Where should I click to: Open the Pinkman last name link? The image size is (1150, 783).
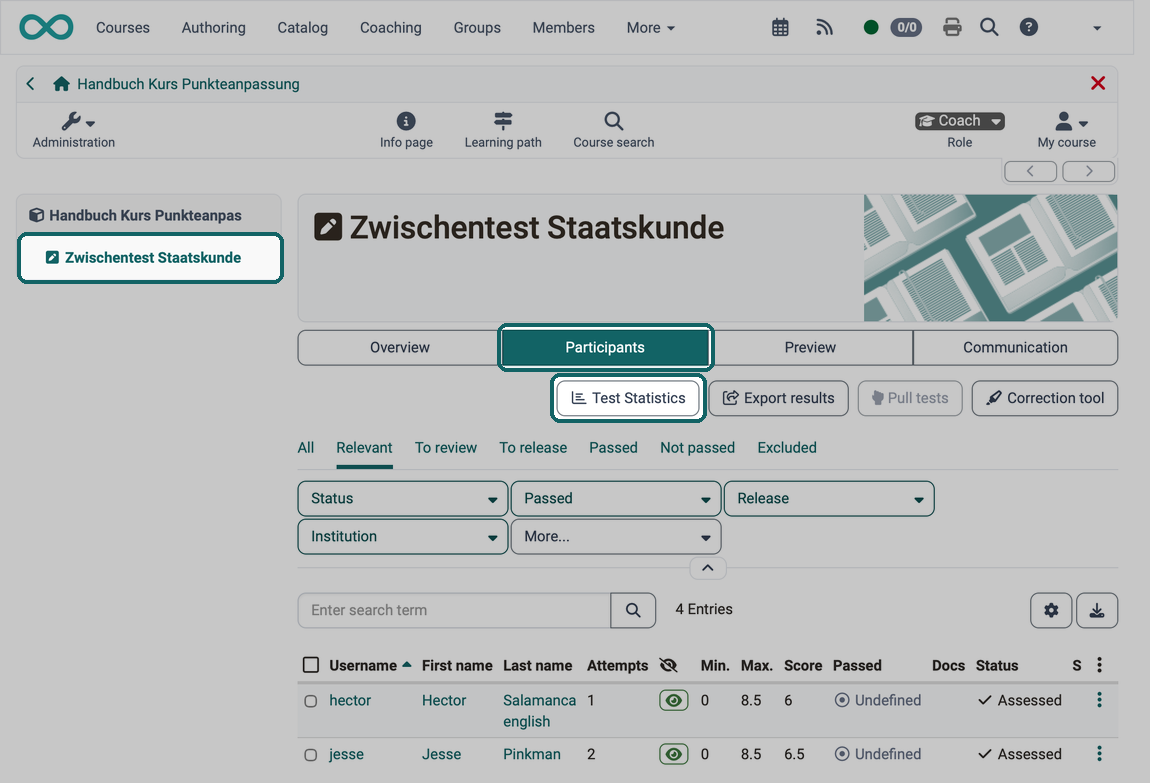pos(532,754)
